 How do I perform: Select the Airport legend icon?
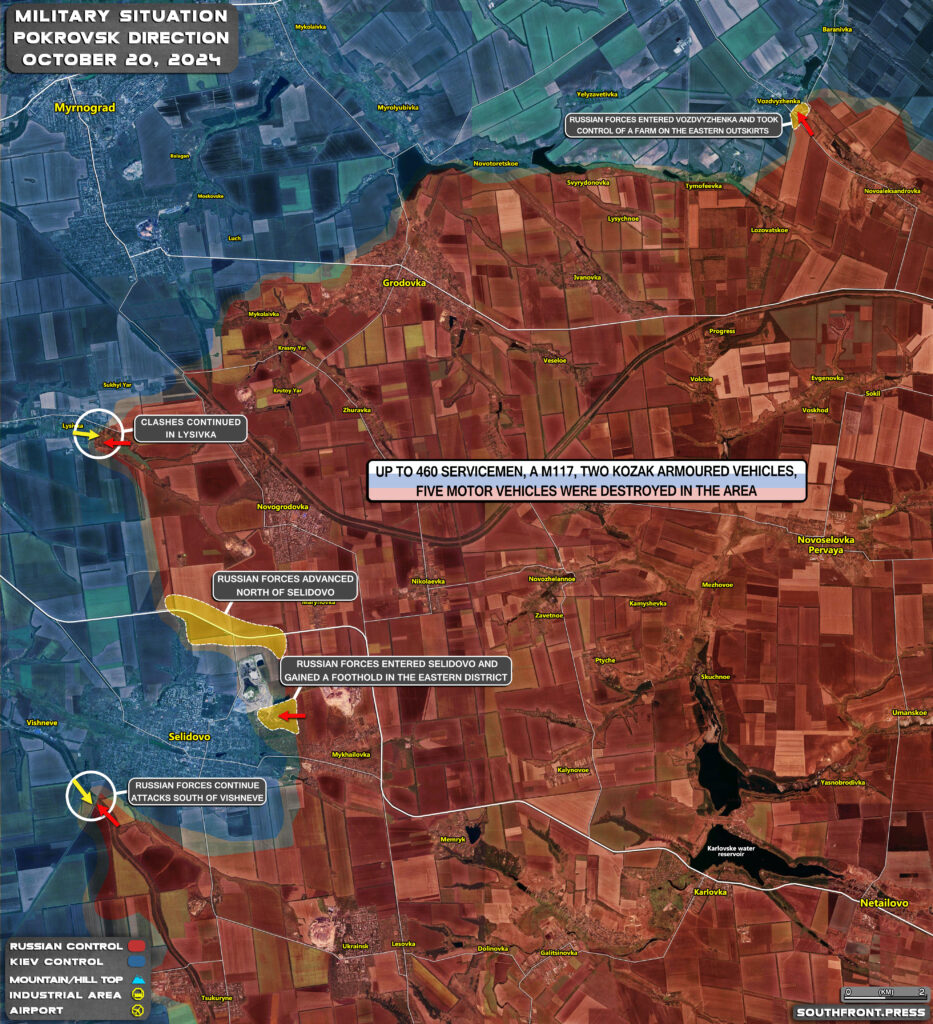click(137, 1009)
